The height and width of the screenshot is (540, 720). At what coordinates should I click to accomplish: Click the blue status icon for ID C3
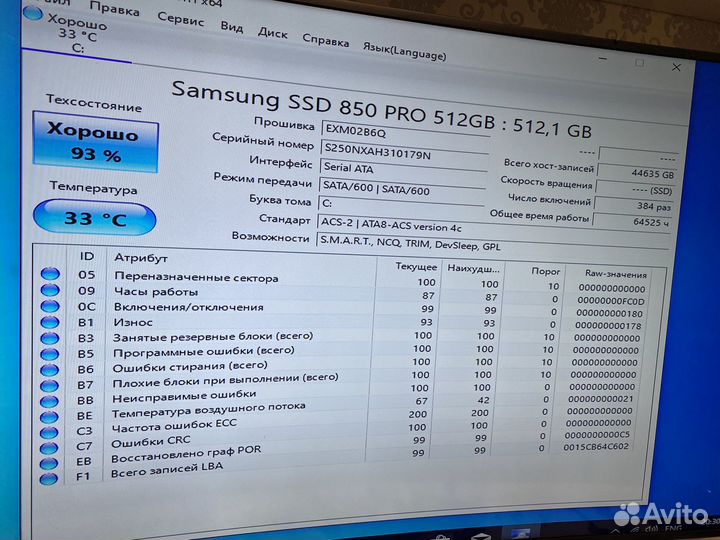click(49, 433)
